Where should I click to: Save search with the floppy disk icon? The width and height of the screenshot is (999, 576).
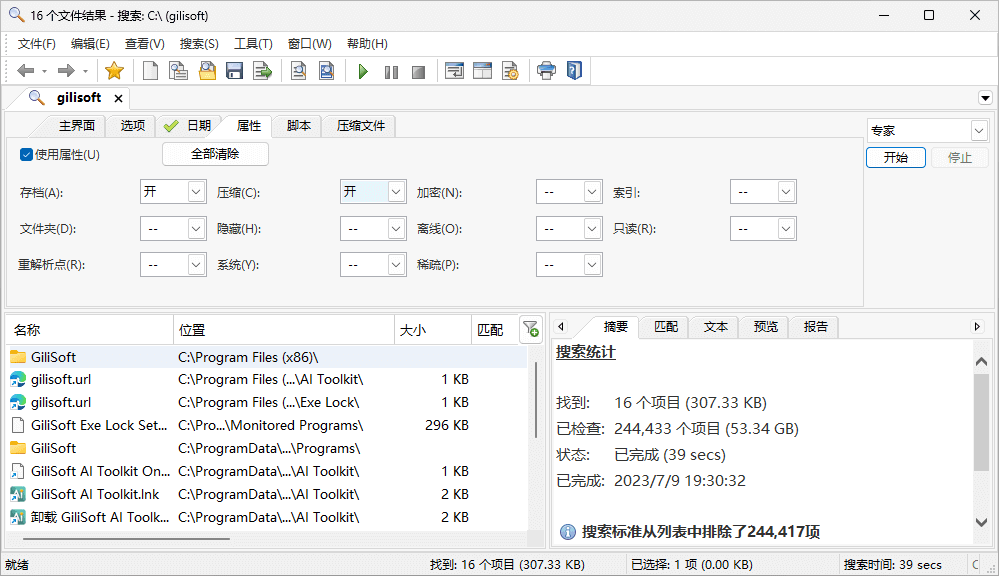[x=234, y=71]
